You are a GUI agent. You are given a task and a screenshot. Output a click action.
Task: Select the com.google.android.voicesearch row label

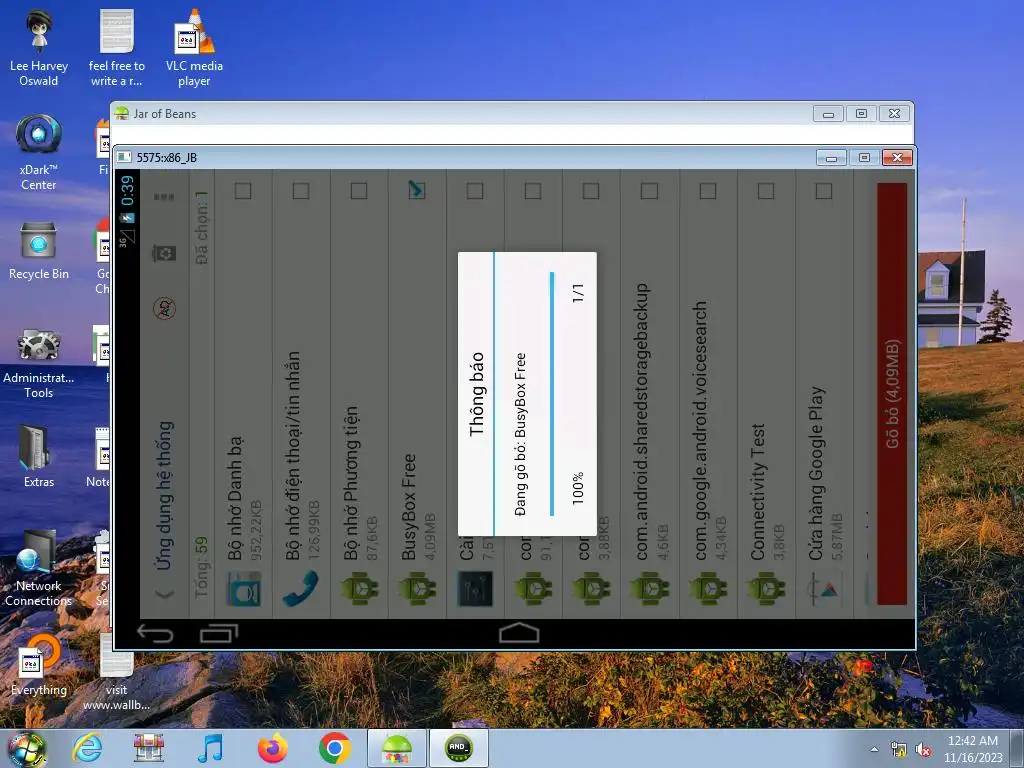pos(699,430)
